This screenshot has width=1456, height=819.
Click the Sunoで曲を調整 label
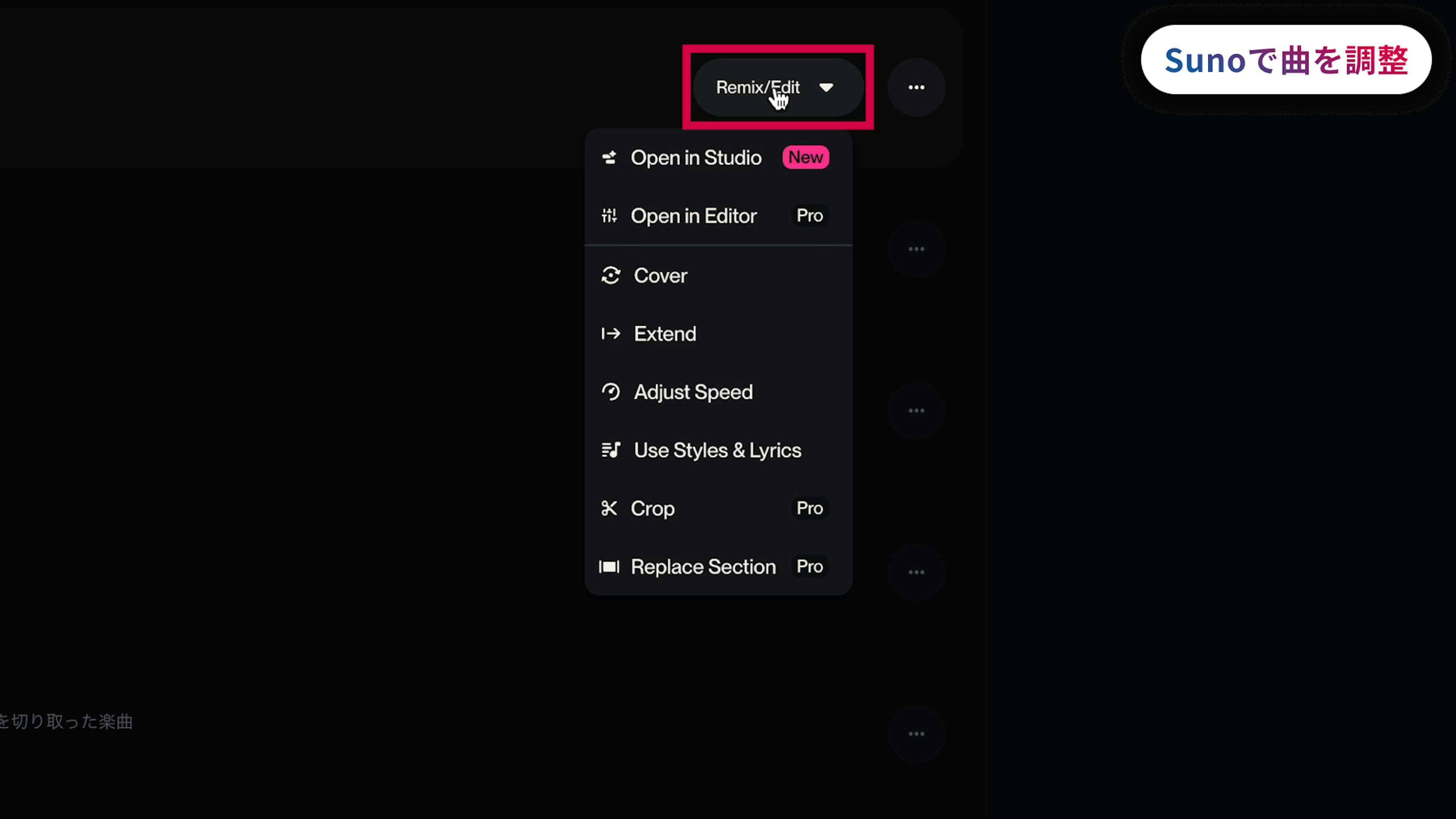[1286, 60]
